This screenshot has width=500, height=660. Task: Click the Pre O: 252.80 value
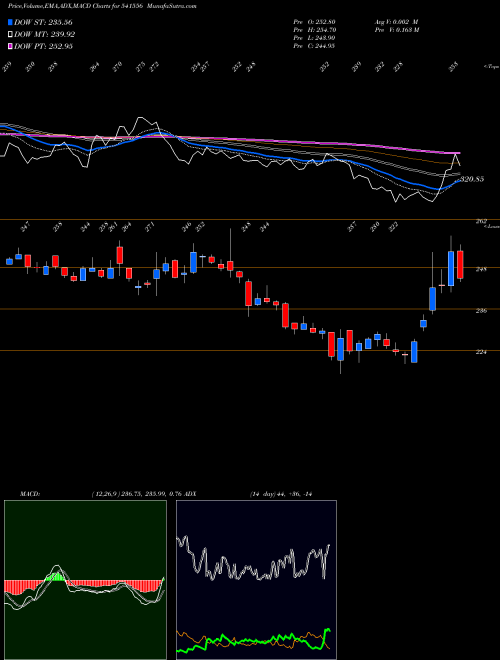pyautogui.click(x=314, y=21)
